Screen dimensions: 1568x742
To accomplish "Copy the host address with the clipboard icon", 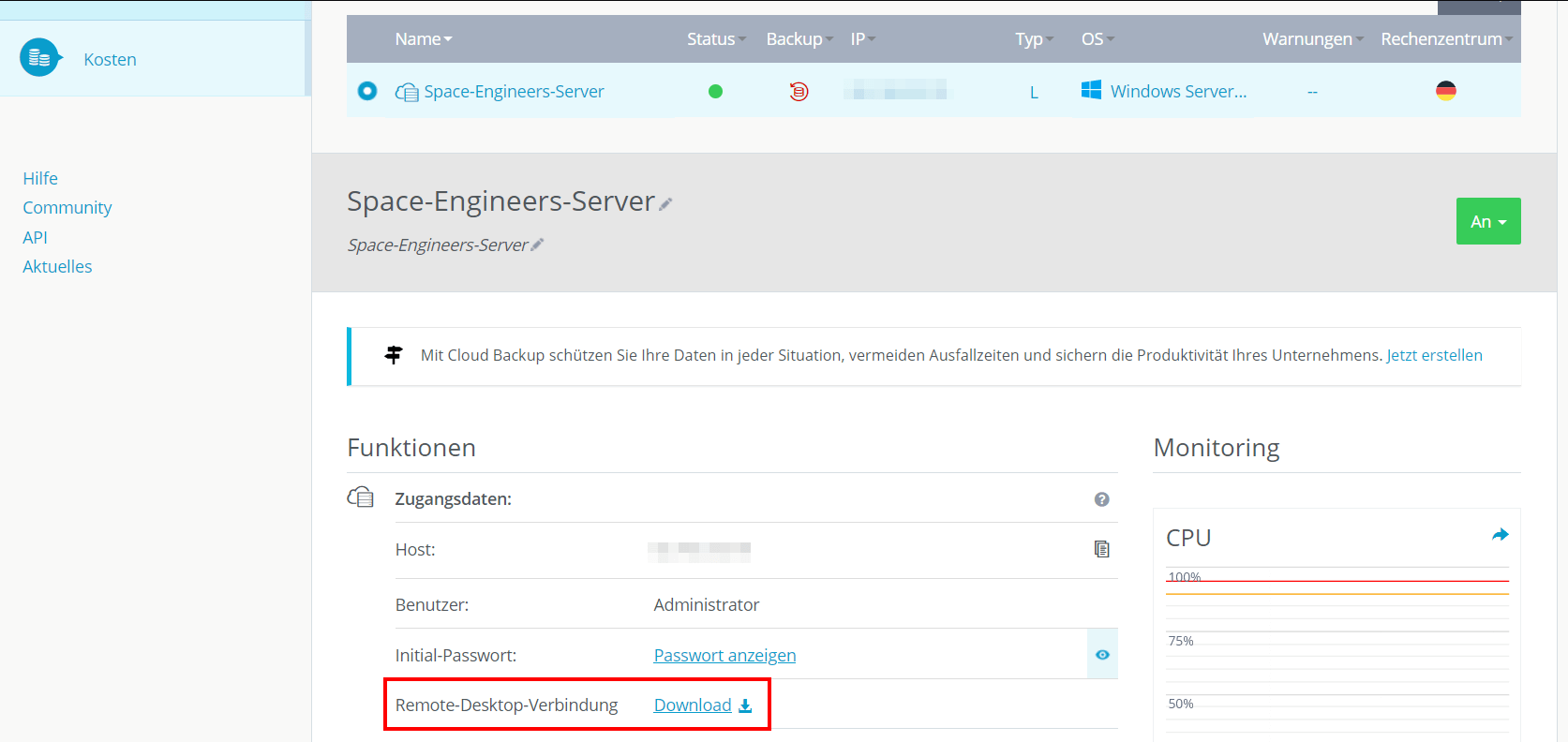I will (1102, 549).
